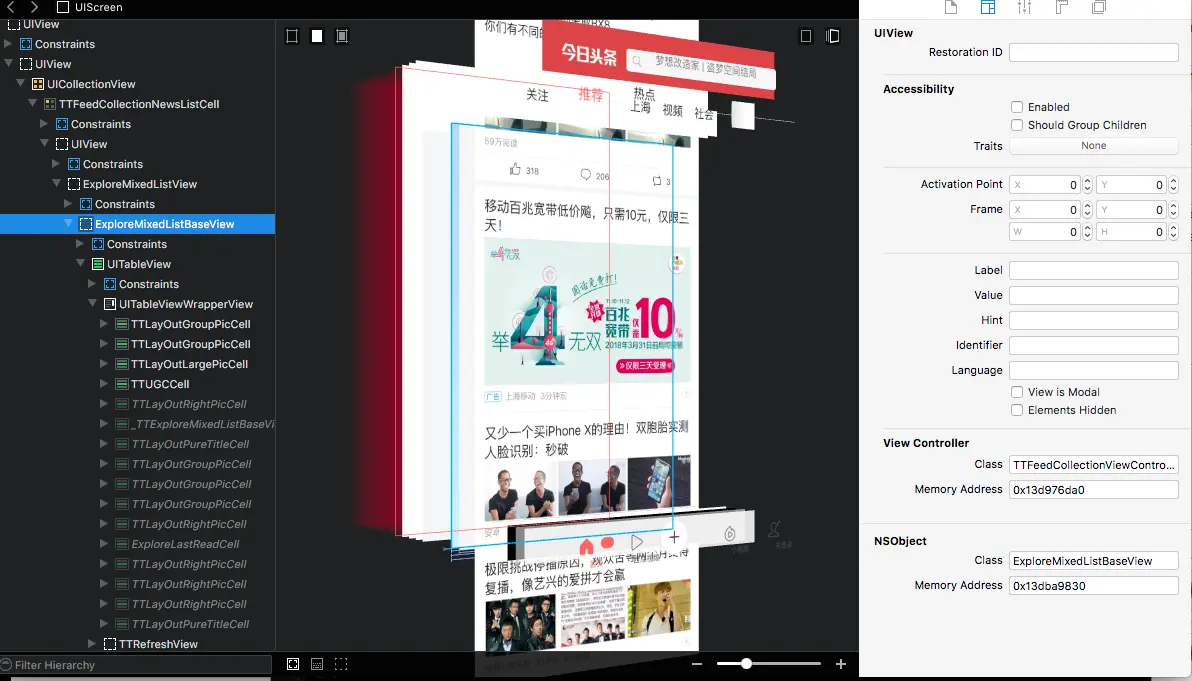The width and height of the screenshot is (1192, 681).
Task: Select the UICollectionView row
Action: 138,84
